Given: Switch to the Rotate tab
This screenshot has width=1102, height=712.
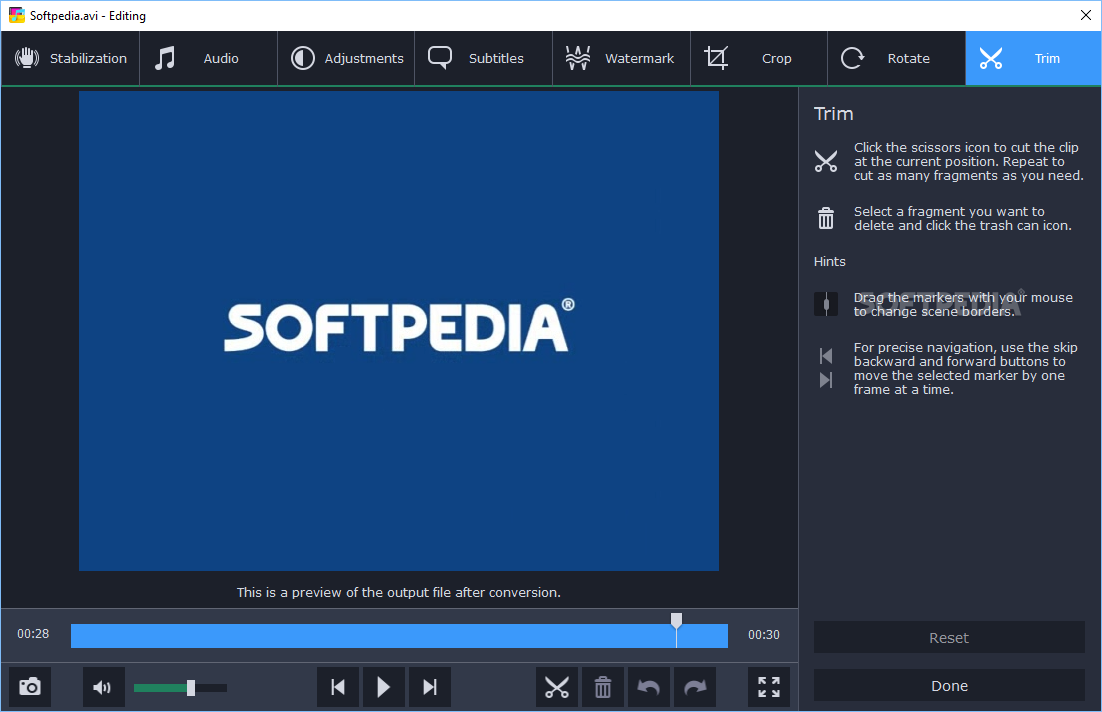Looking at the screenshot, I should (897, 58).
